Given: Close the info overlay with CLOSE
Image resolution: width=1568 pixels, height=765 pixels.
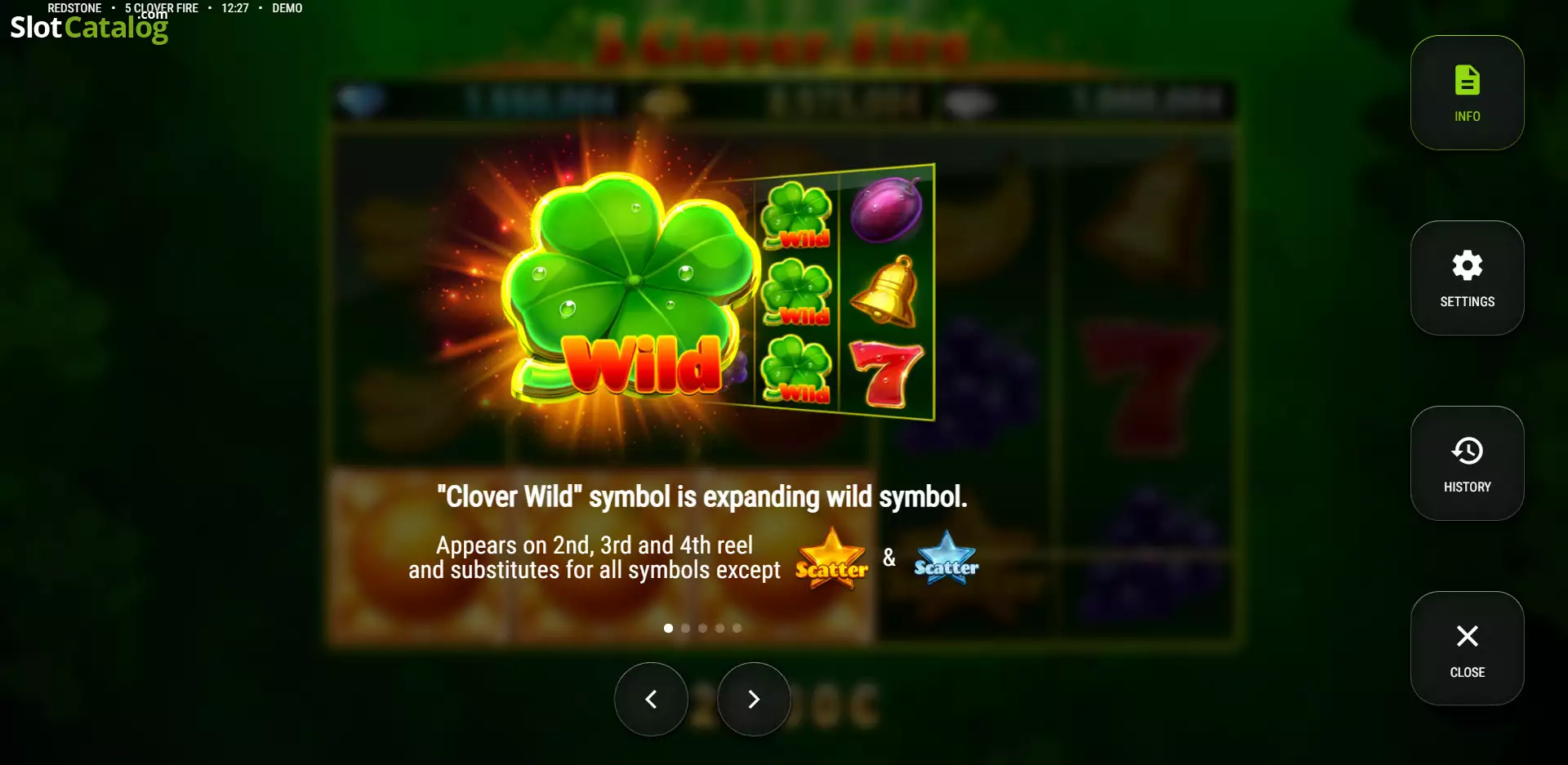Looking at the screenshot, I should tap(1467, 649).
